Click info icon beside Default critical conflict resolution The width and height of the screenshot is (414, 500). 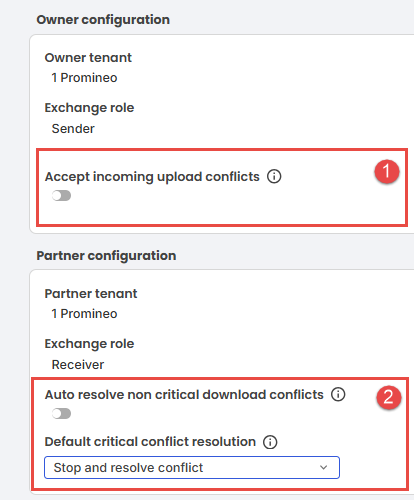pyautogui.click(x=270, y=442)
